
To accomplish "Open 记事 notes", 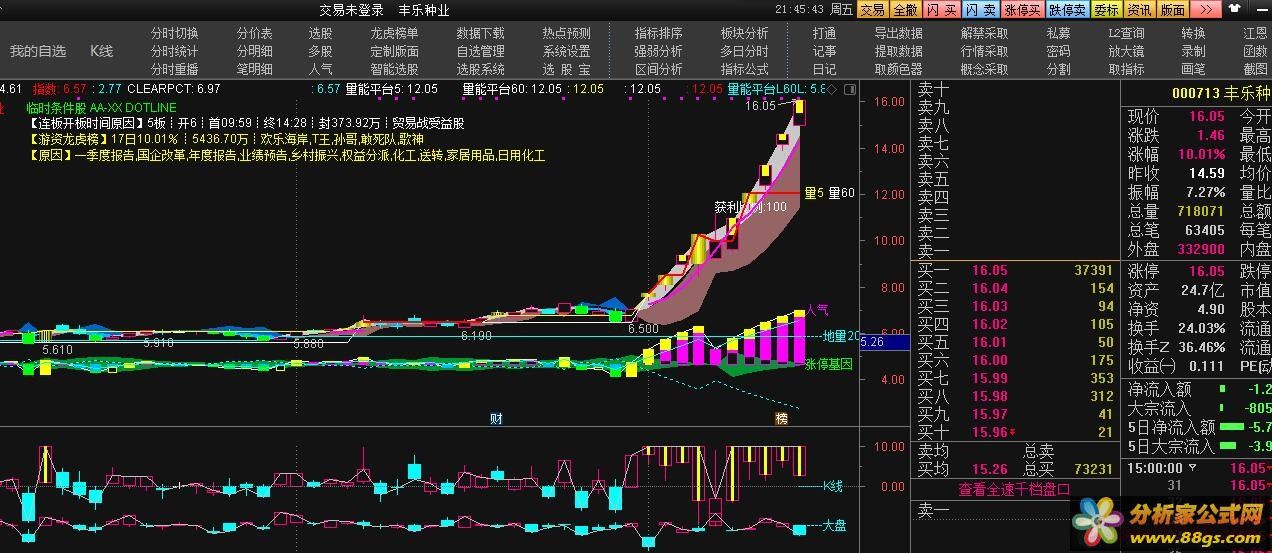I will pos(824,51).
